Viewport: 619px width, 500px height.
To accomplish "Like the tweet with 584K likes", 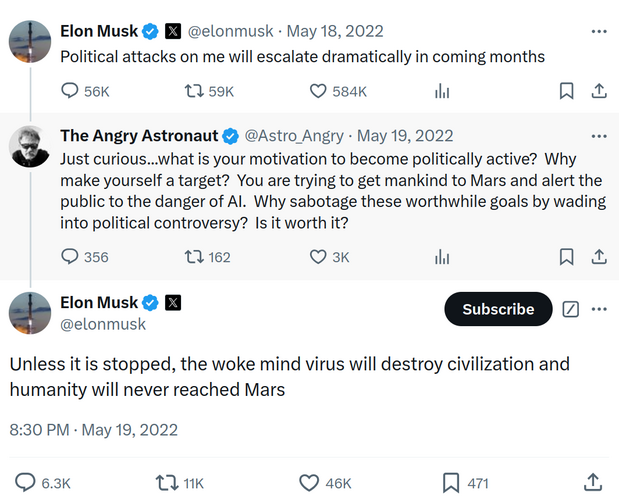I will click(x=318, y=91).
